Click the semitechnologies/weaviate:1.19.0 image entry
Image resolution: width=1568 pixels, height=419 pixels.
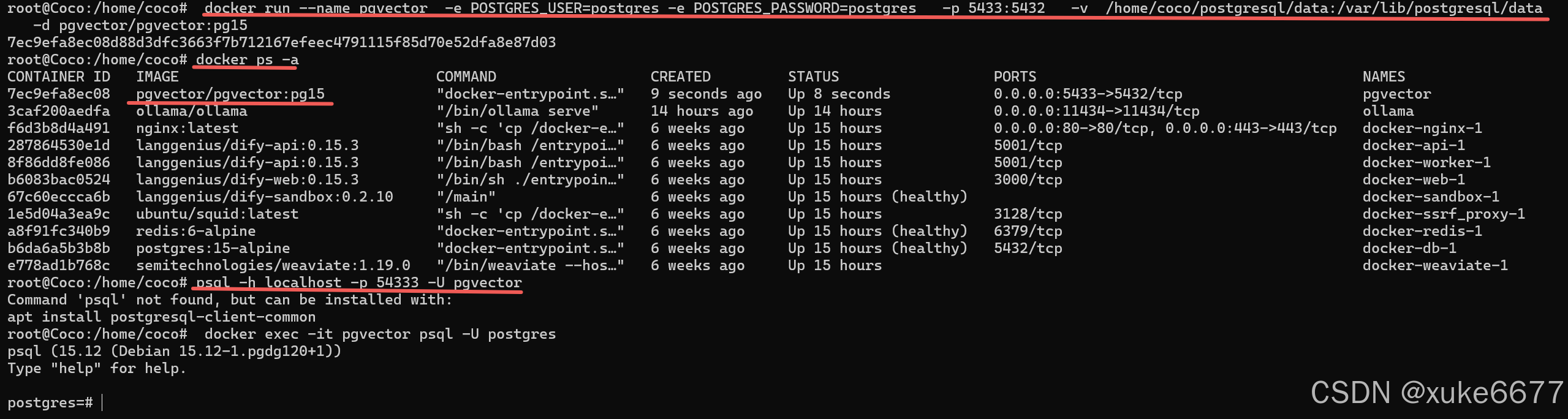273,265
